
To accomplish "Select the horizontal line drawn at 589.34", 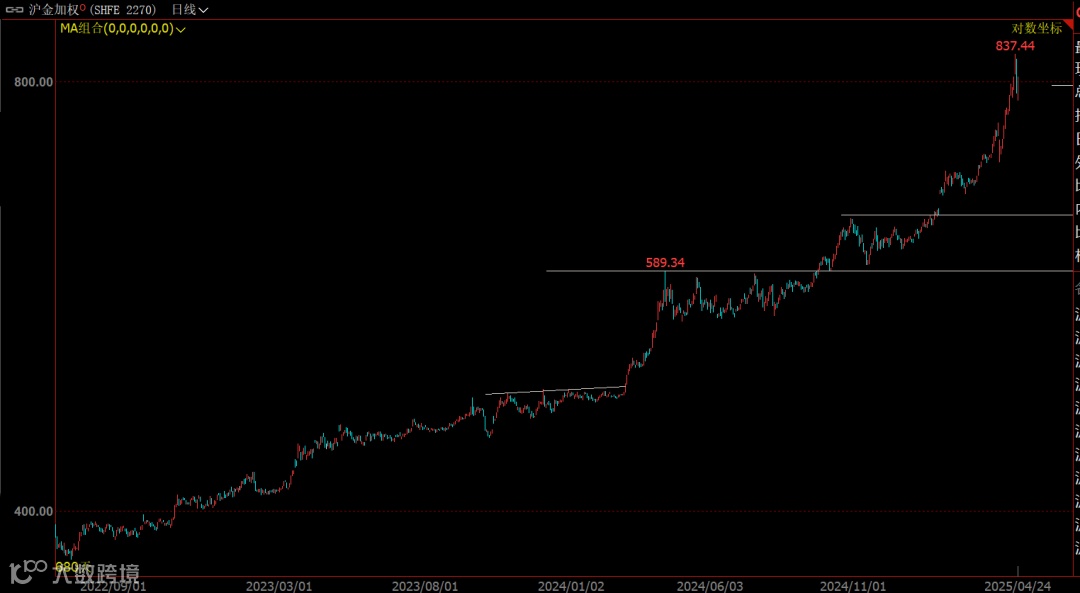I will pyautogui.click(x=809, y=271).
